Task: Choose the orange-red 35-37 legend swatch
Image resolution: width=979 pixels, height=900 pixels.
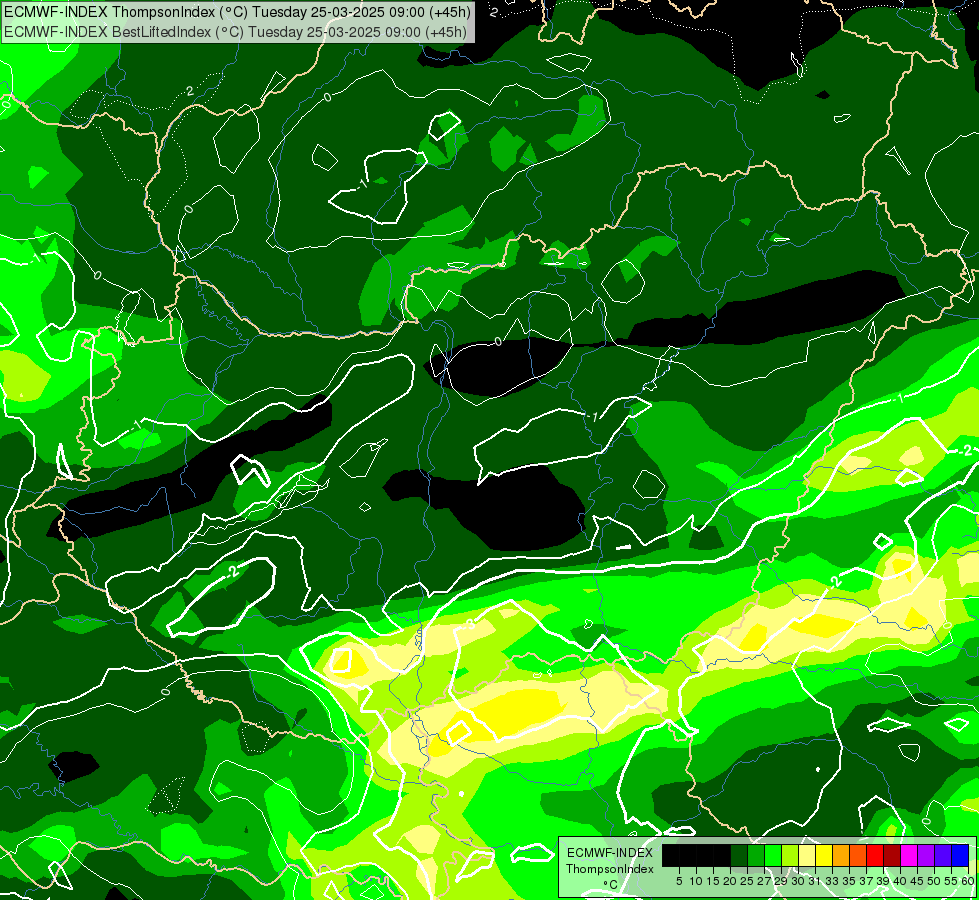Action: pos(858,856)
